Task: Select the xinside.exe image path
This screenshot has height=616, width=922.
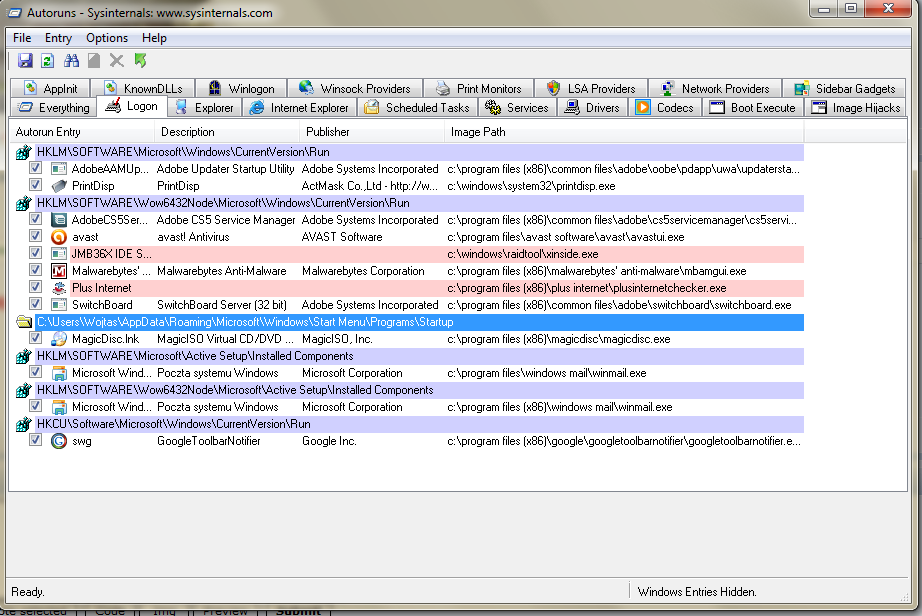Action: 523,254
